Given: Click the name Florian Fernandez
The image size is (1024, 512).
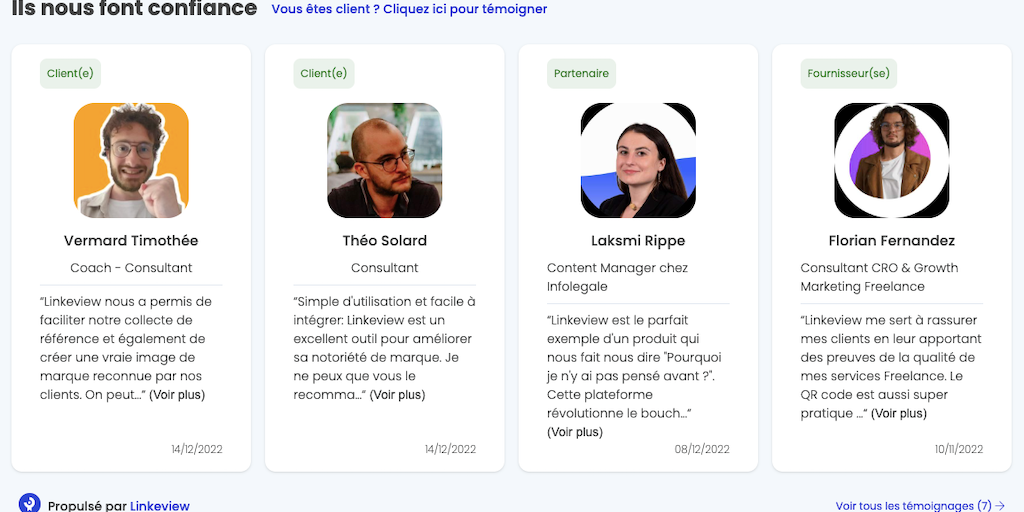Looking at the screenshot, I should [892, 241].
